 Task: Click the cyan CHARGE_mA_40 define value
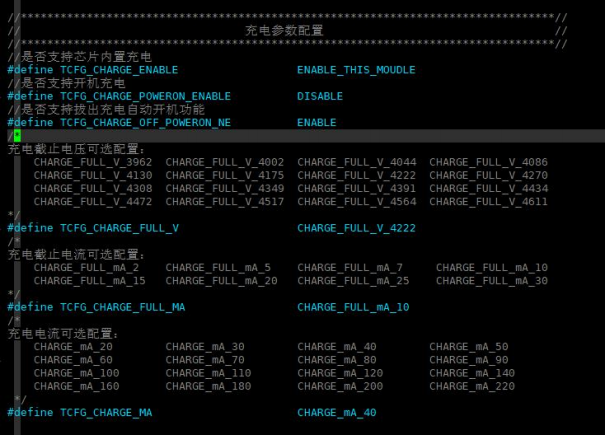click(x=337, y=413)
